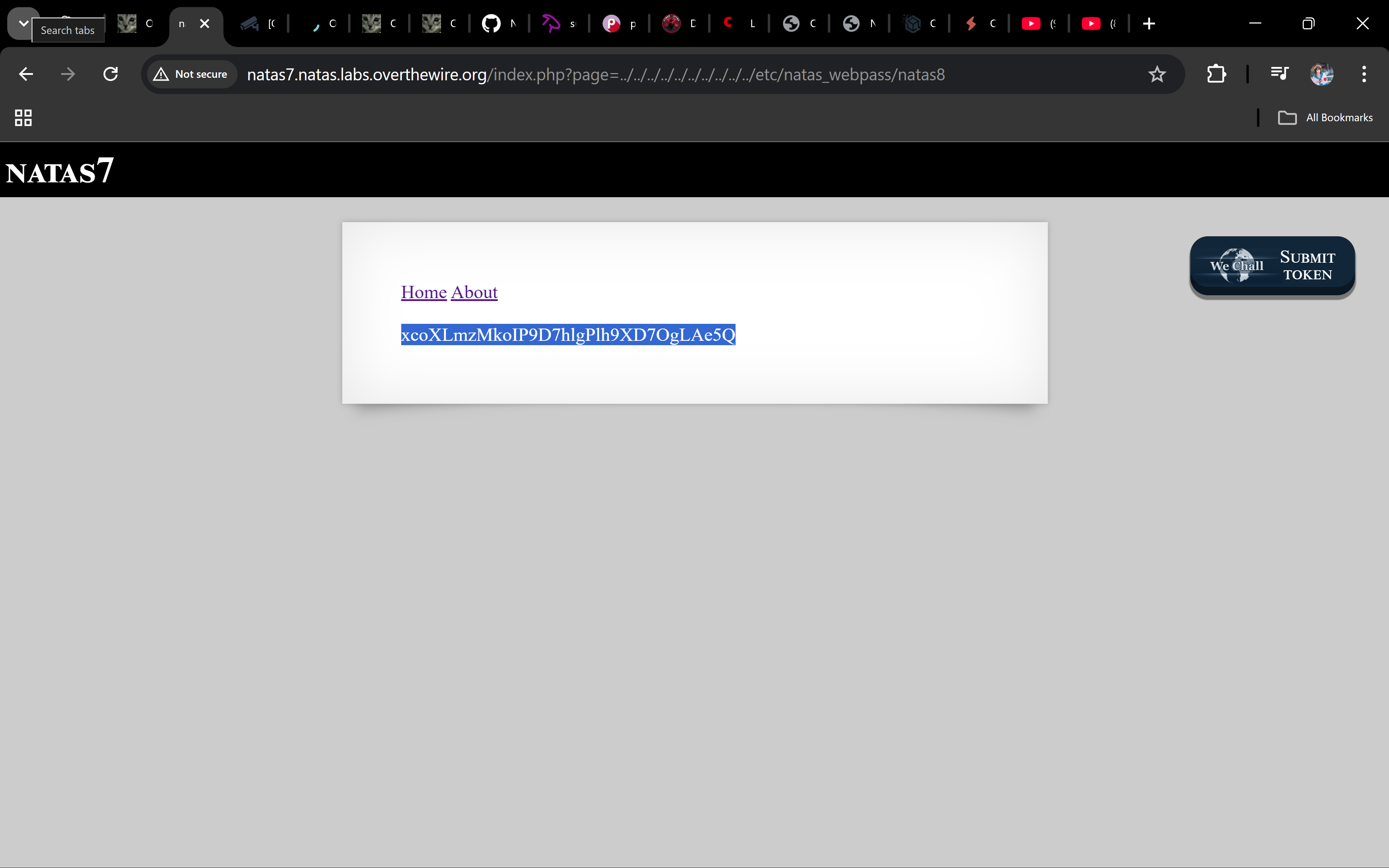Go back to previous page

click(26, 74)
